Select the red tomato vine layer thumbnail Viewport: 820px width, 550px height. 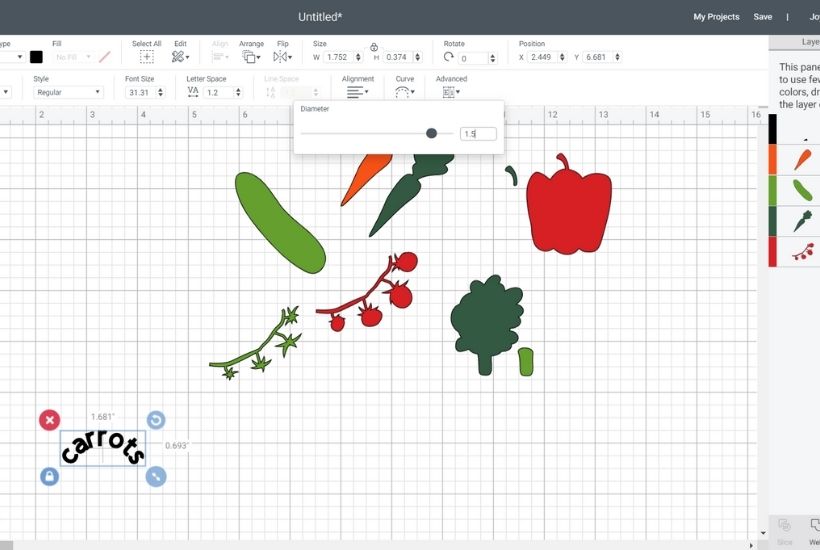point(803,251)
